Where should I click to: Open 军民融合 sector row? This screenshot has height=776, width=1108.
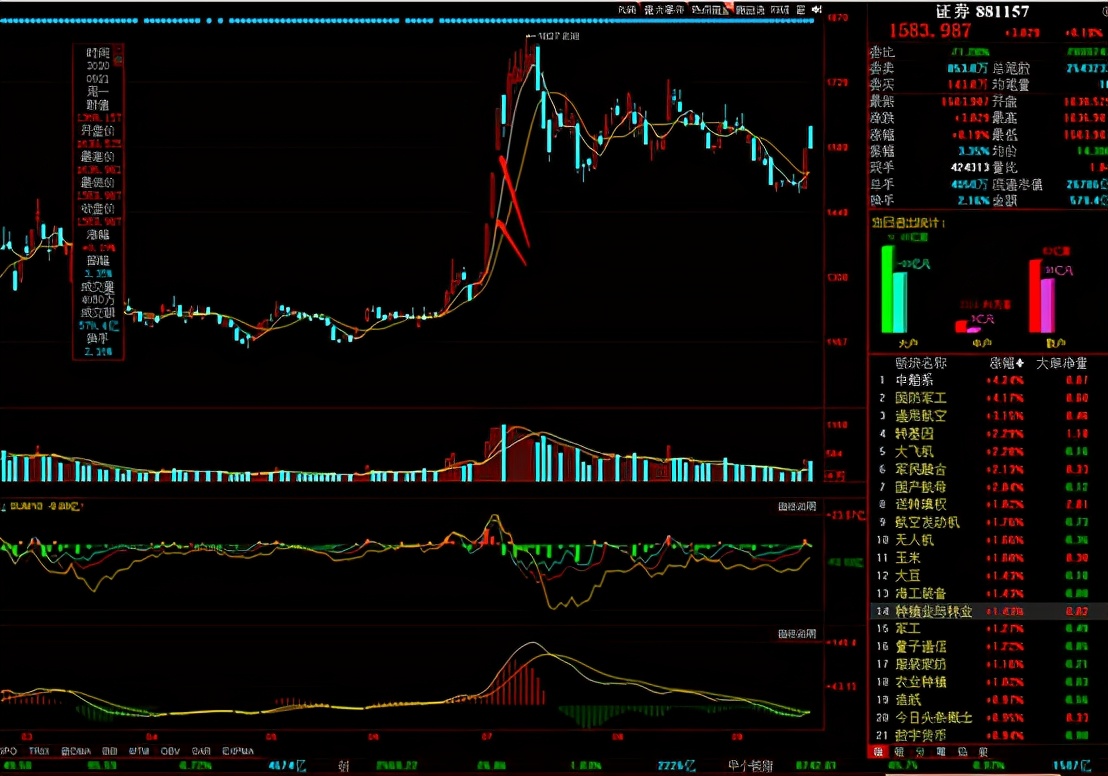pos(989,469)
